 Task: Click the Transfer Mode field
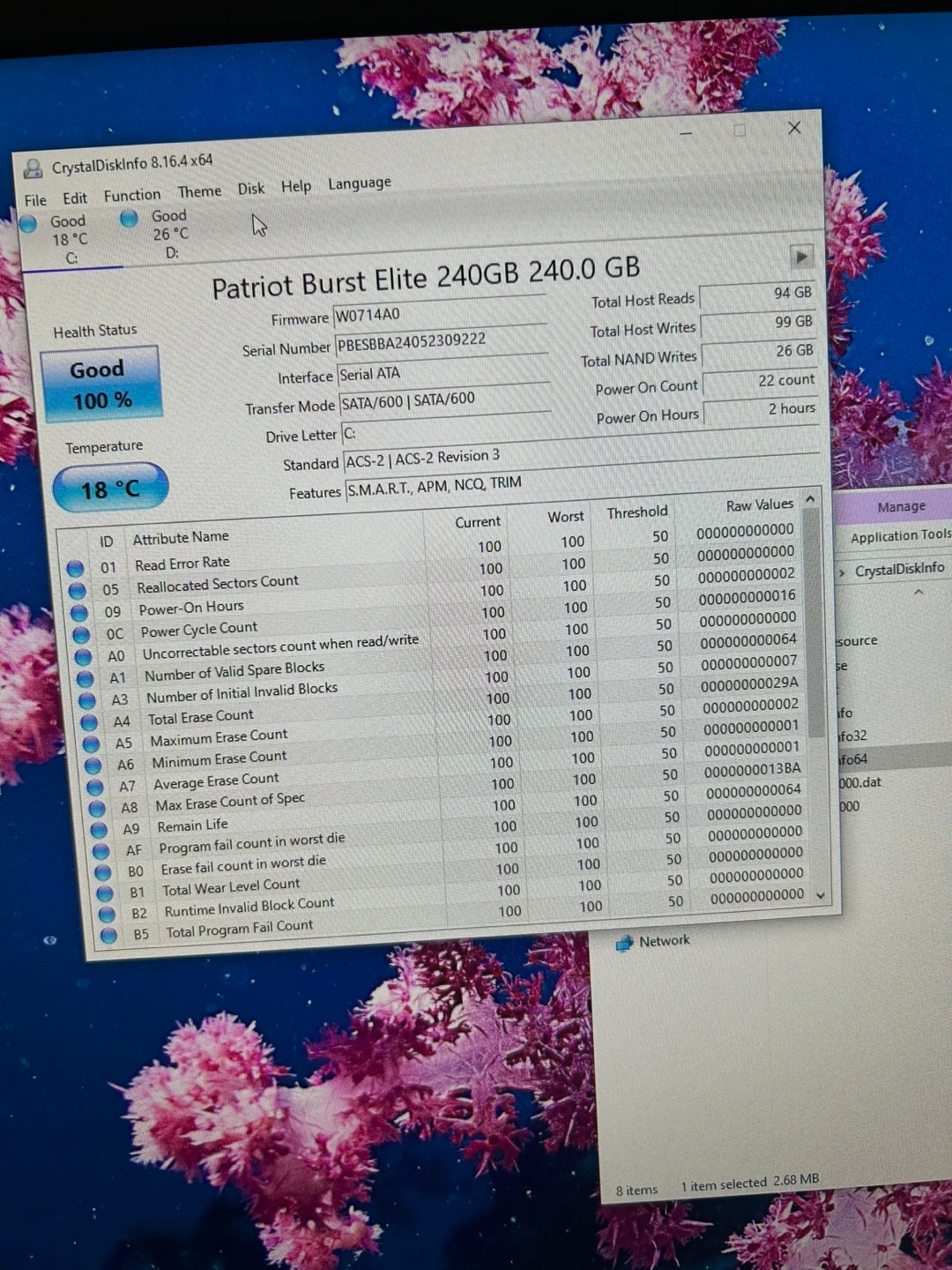click(445, 400)
